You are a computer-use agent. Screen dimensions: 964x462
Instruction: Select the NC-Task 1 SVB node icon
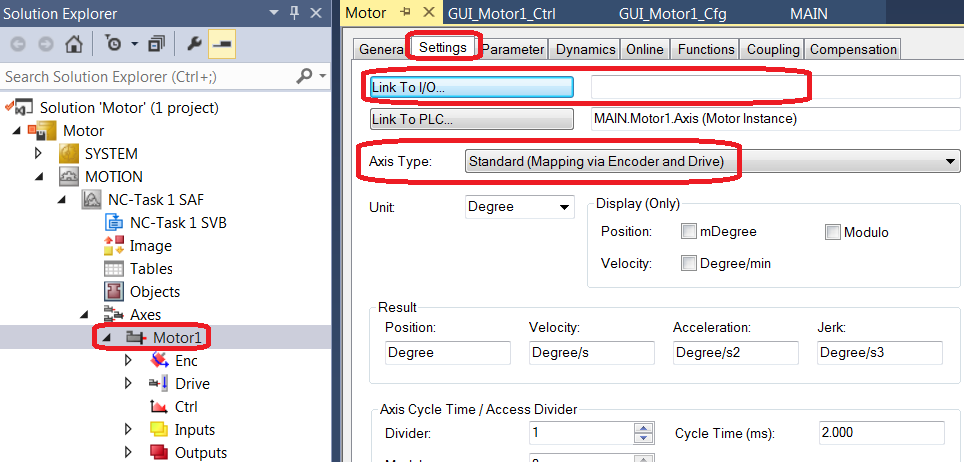pos(113,222)
